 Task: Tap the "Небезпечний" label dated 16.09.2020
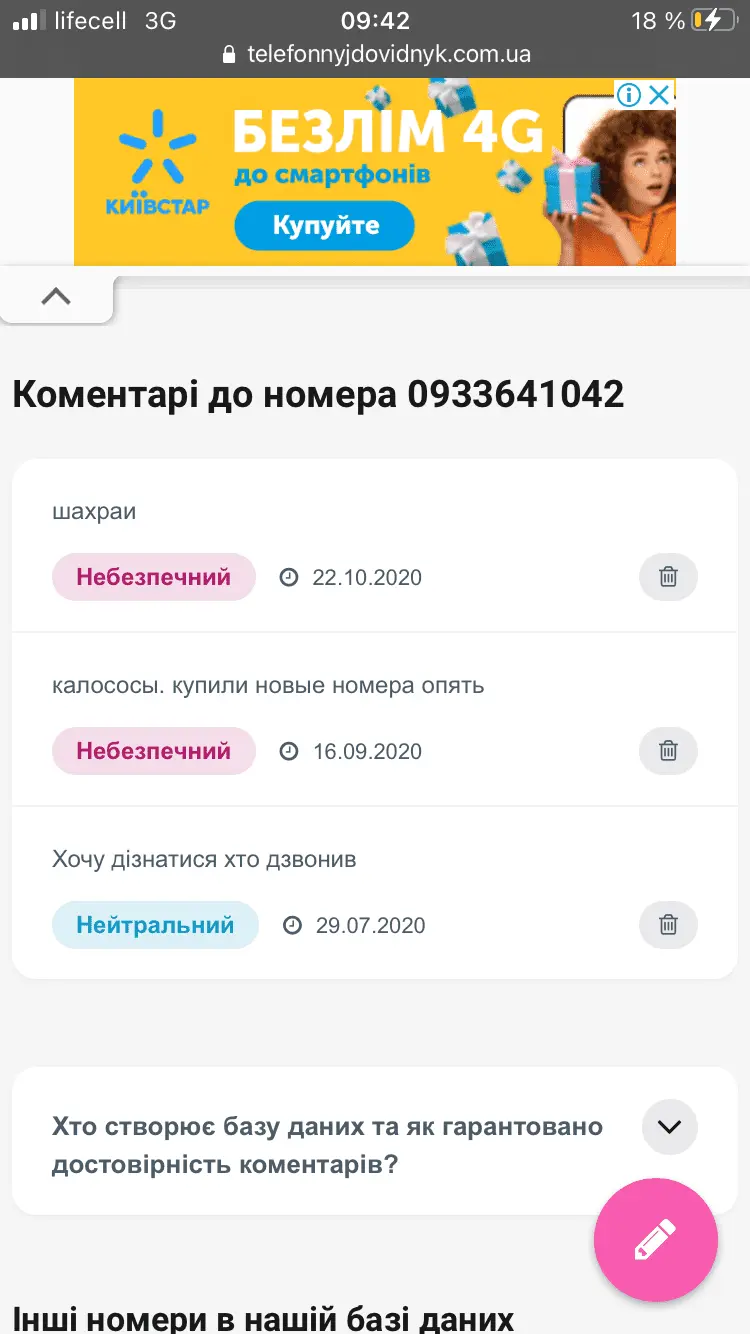pos(153,751)
